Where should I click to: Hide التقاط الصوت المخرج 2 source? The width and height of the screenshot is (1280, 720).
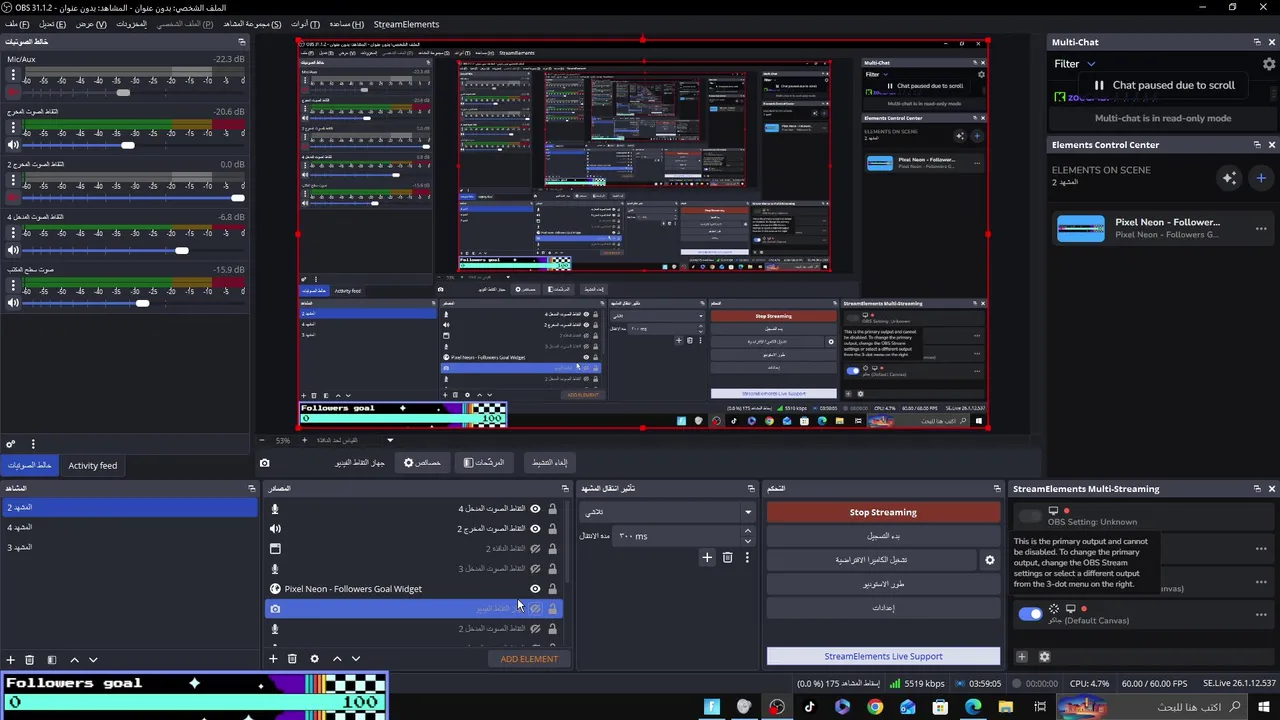pos(535,529)
